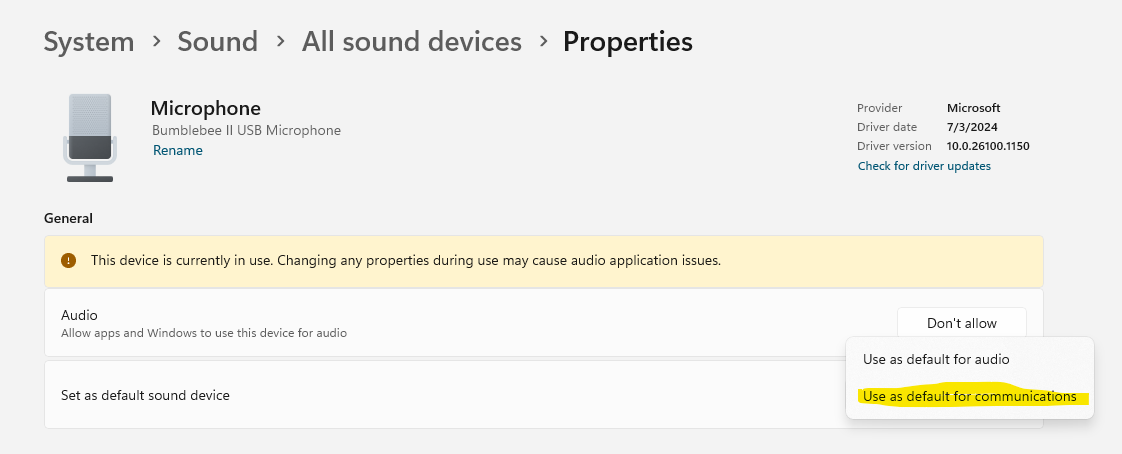Check for driver updates

click(x=924, y=166)
